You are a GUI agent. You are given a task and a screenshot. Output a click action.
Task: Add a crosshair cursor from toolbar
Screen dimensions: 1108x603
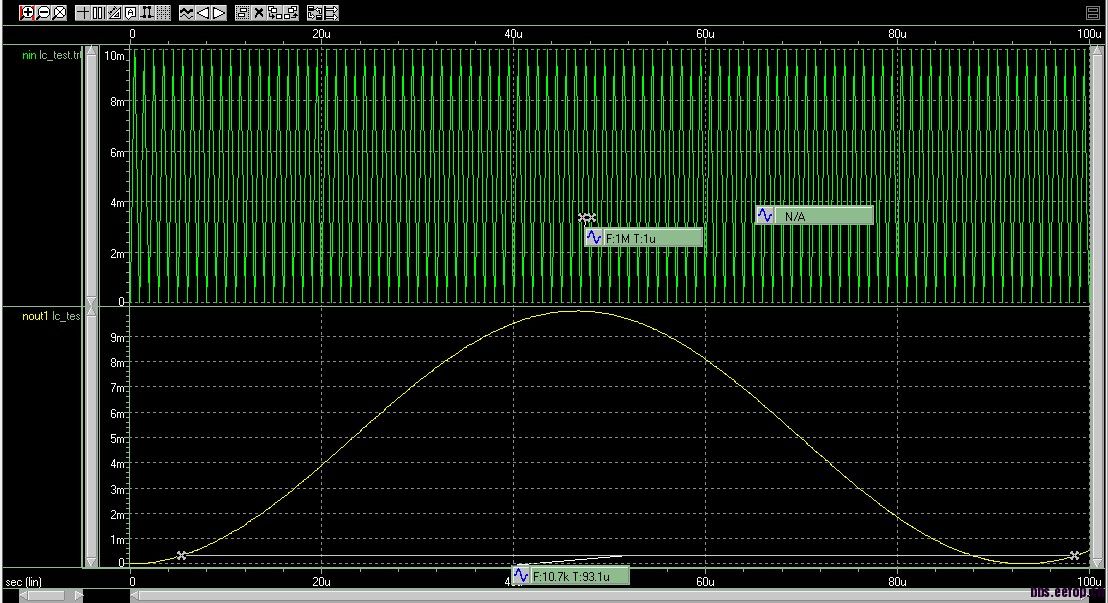(x=83, y=13)
